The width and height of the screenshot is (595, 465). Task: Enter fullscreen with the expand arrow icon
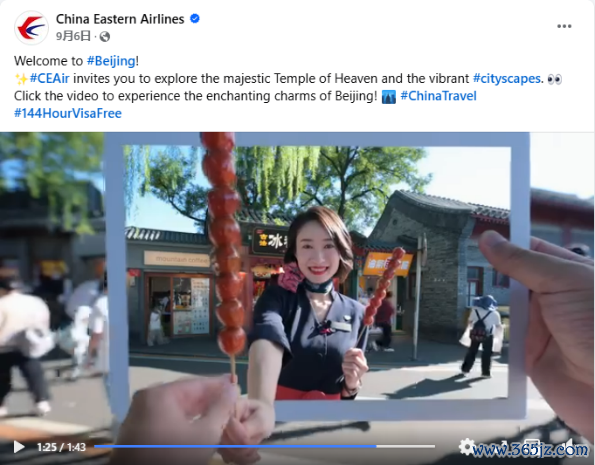506,445
